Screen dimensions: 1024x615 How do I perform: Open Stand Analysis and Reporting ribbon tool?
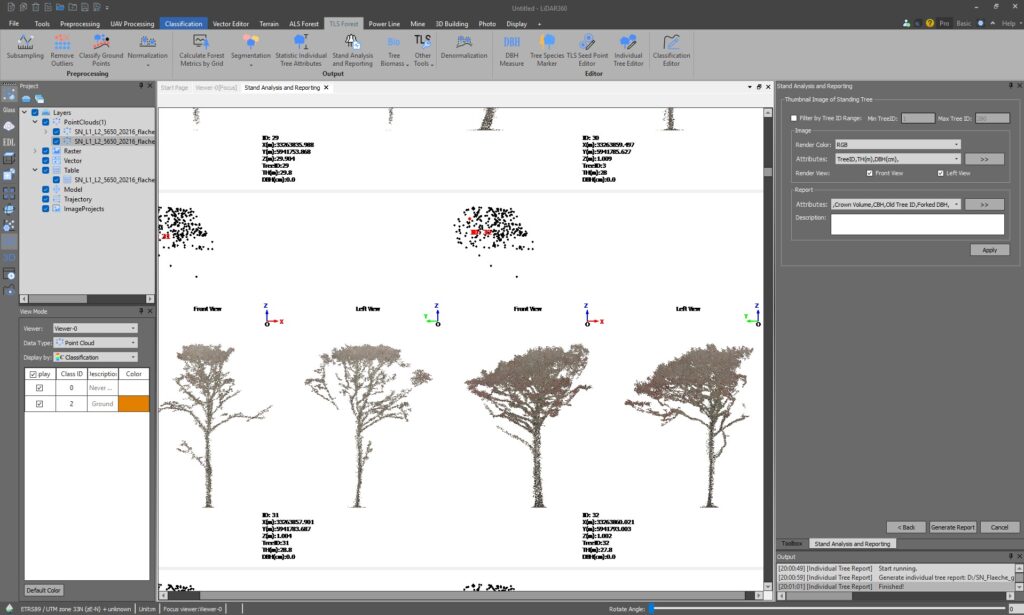[x=352, y=50]
